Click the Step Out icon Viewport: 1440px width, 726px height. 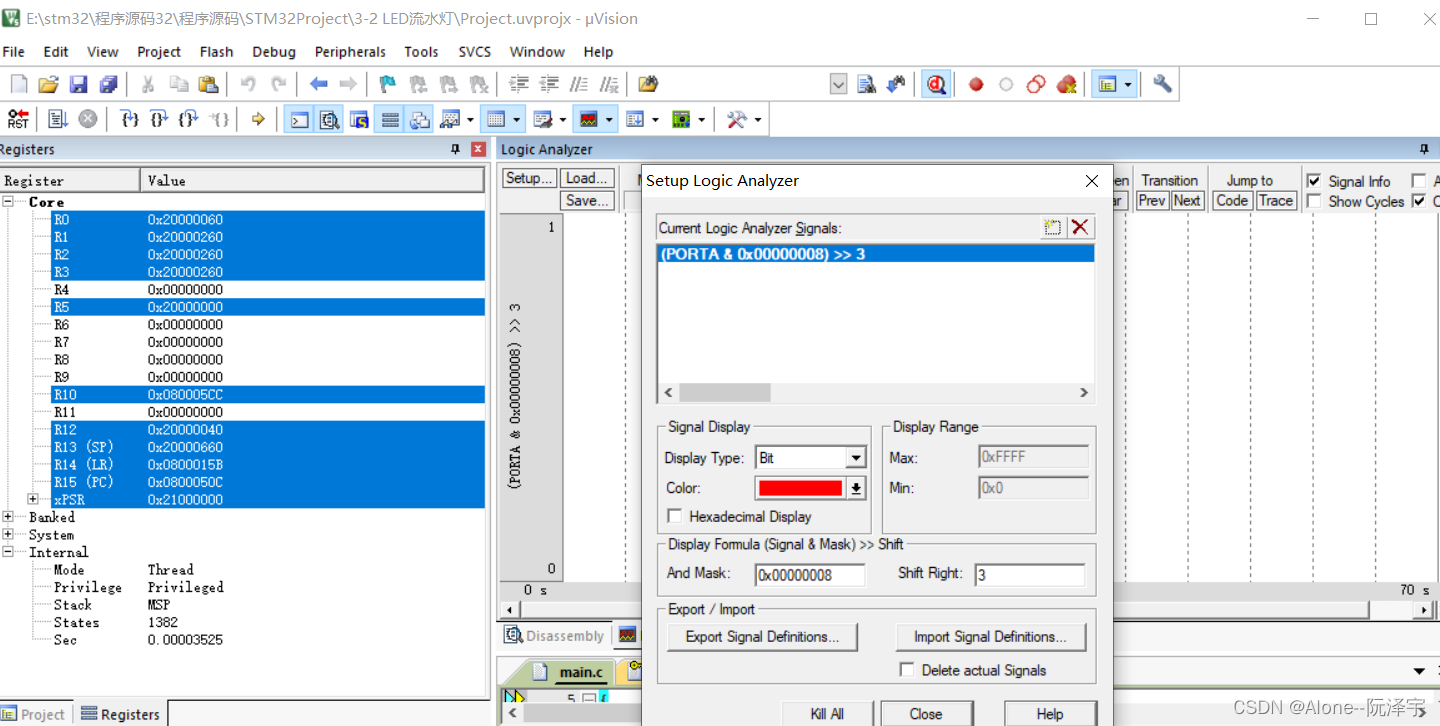click(188, 119)
